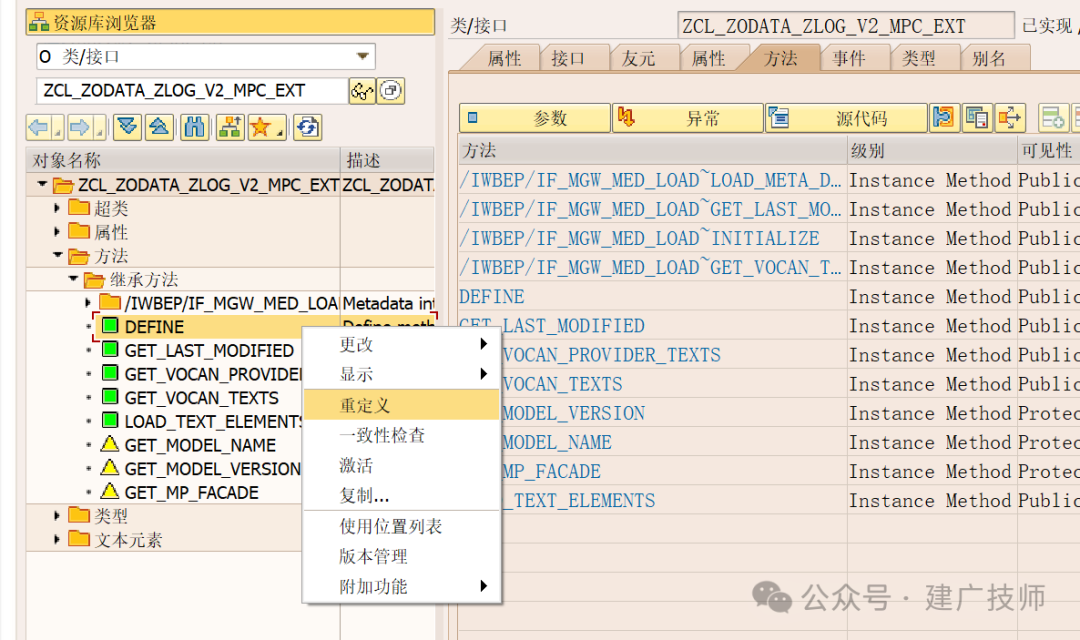This screenshot has height=640, width=1080.
Task: Click the 源代码 button
Action: (847, 118)
